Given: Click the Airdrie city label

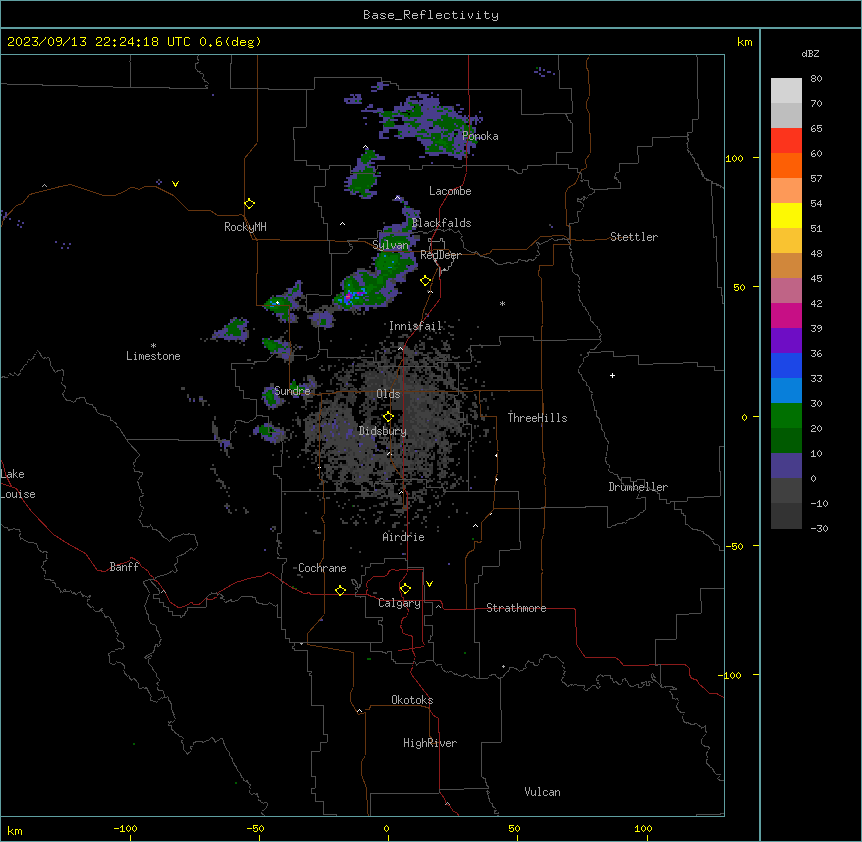Looking at the screenshot, I should pos(403,537).
